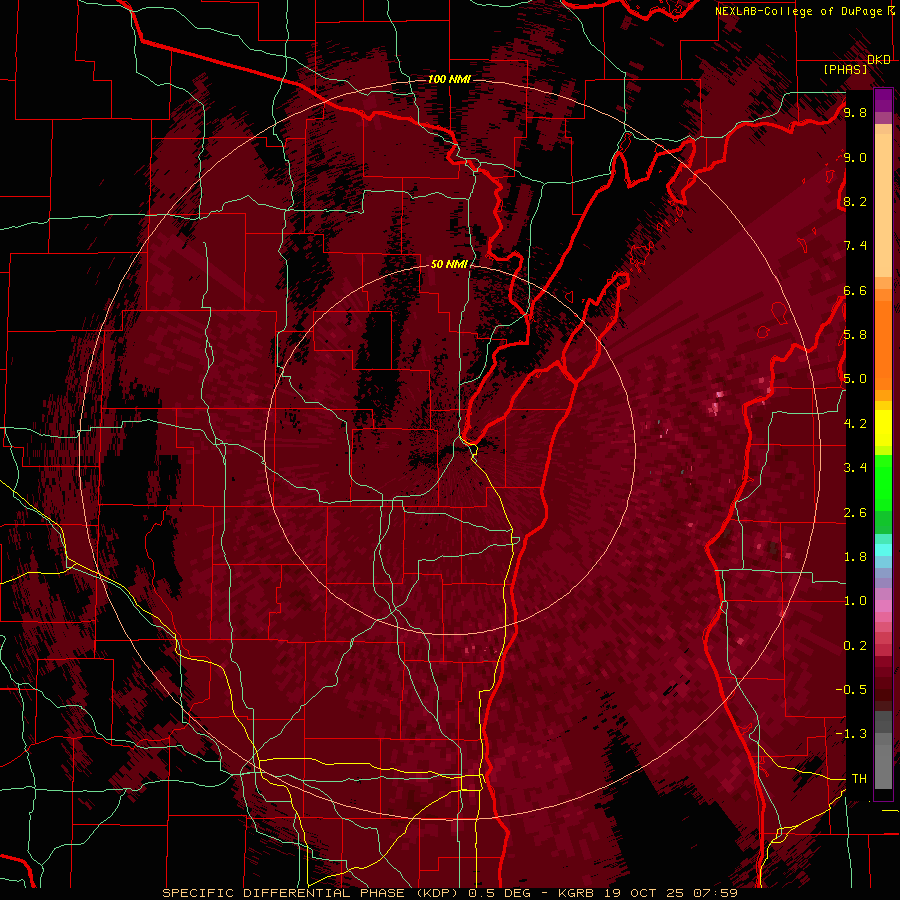This screenshot has width=900, height=900.
Task: Click the 5.0 value on the color scale
Action: coord(855,379)
